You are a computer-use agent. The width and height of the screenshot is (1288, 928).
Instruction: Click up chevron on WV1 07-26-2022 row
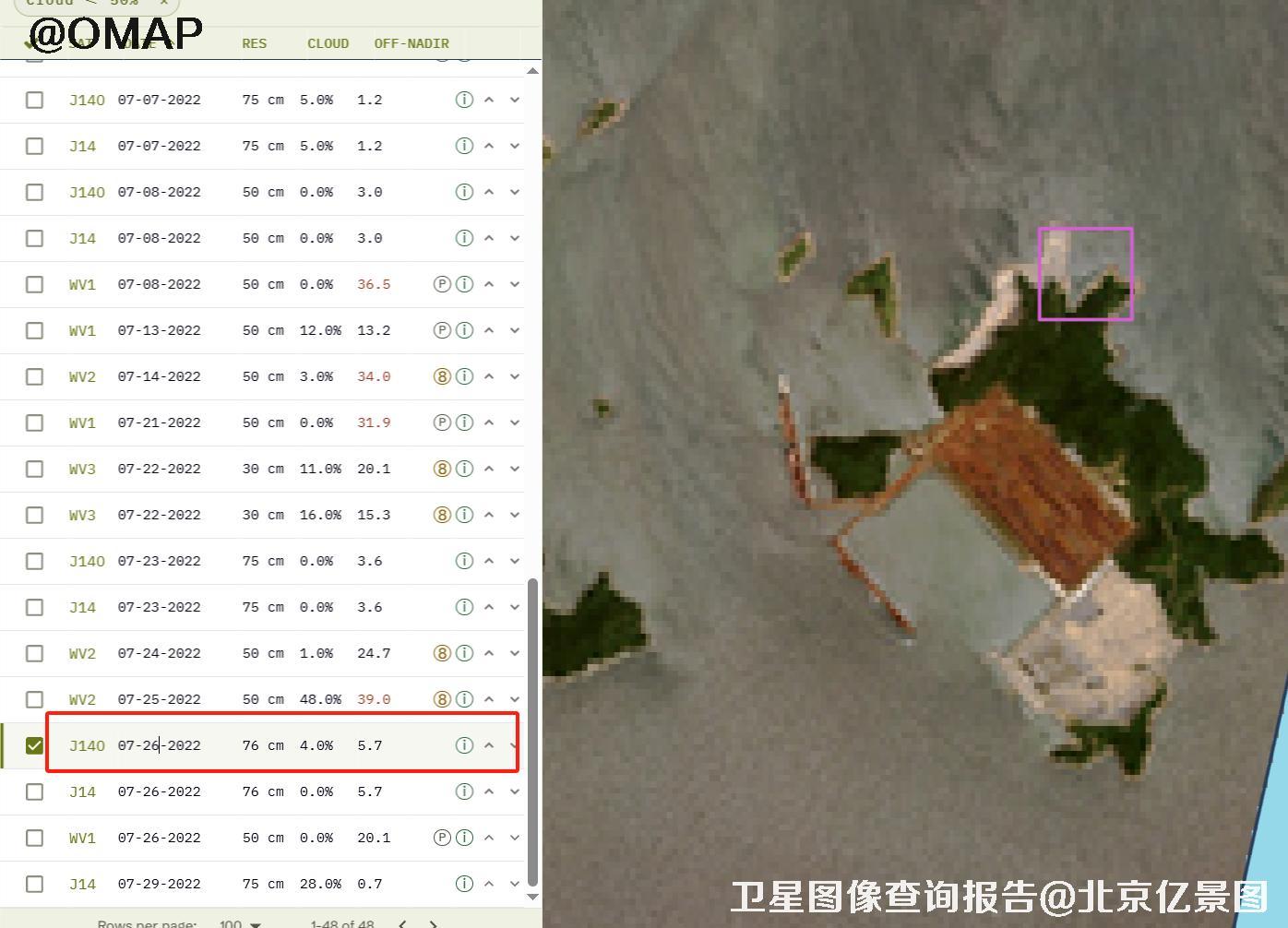click(489, 838)
